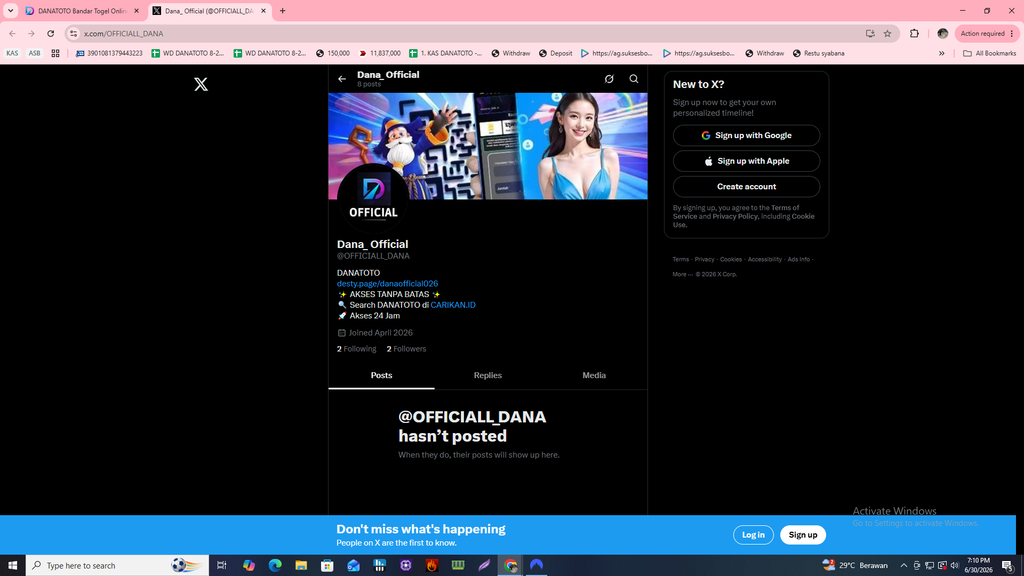Bookmark this page with the star icon

click(x=888, y=33)
